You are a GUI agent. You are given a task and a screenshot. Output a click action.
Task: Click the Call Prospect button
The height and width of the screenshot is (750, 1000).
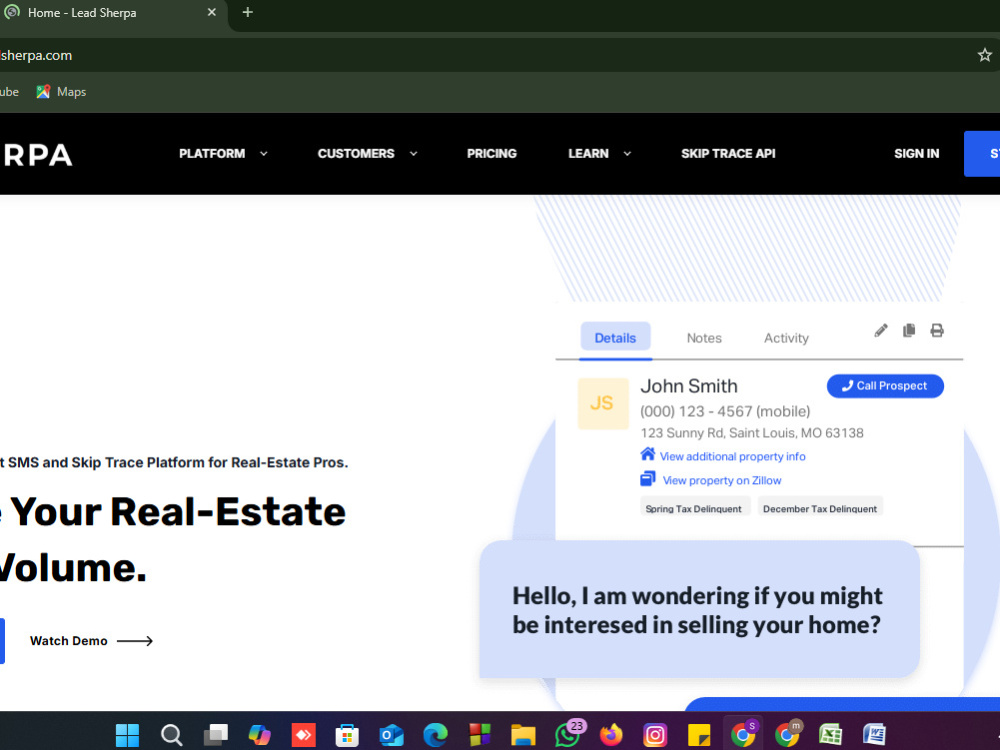885,386
